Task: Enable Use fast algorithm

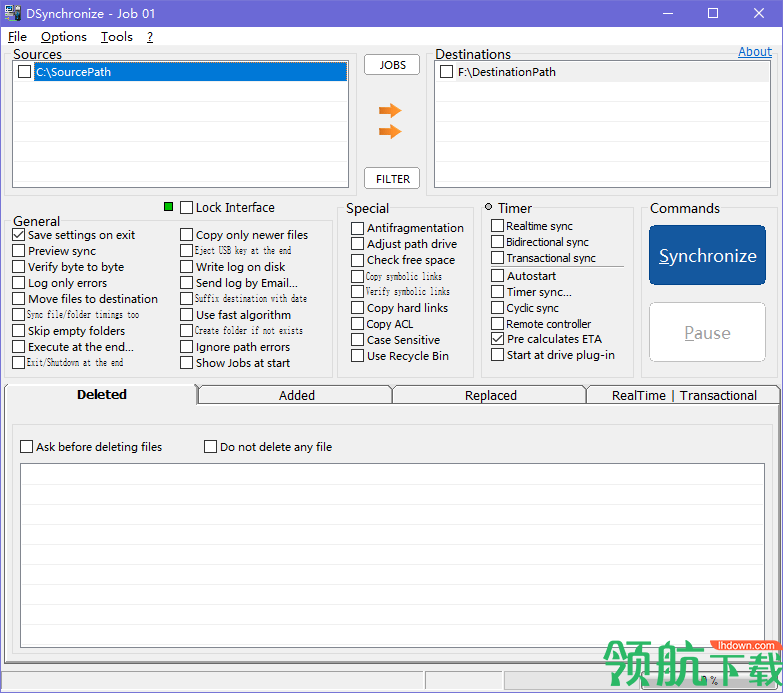Action: (186, 315)
